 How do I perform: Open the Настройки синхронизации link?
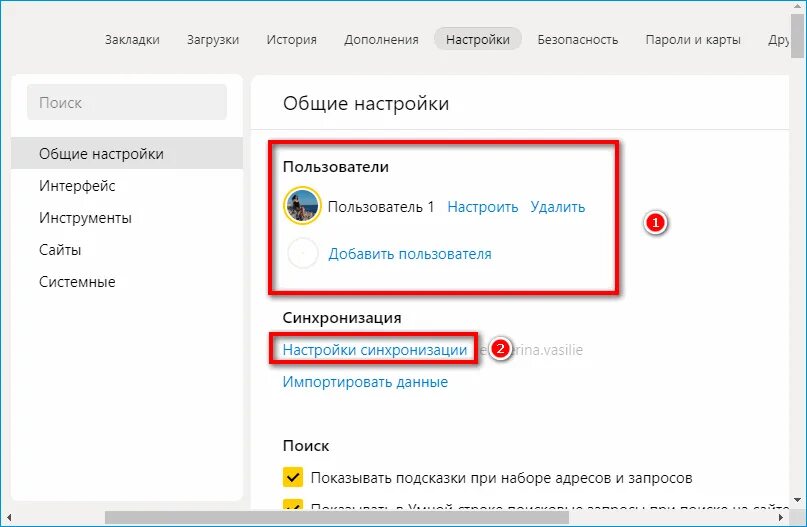click(x=375, y=350)
